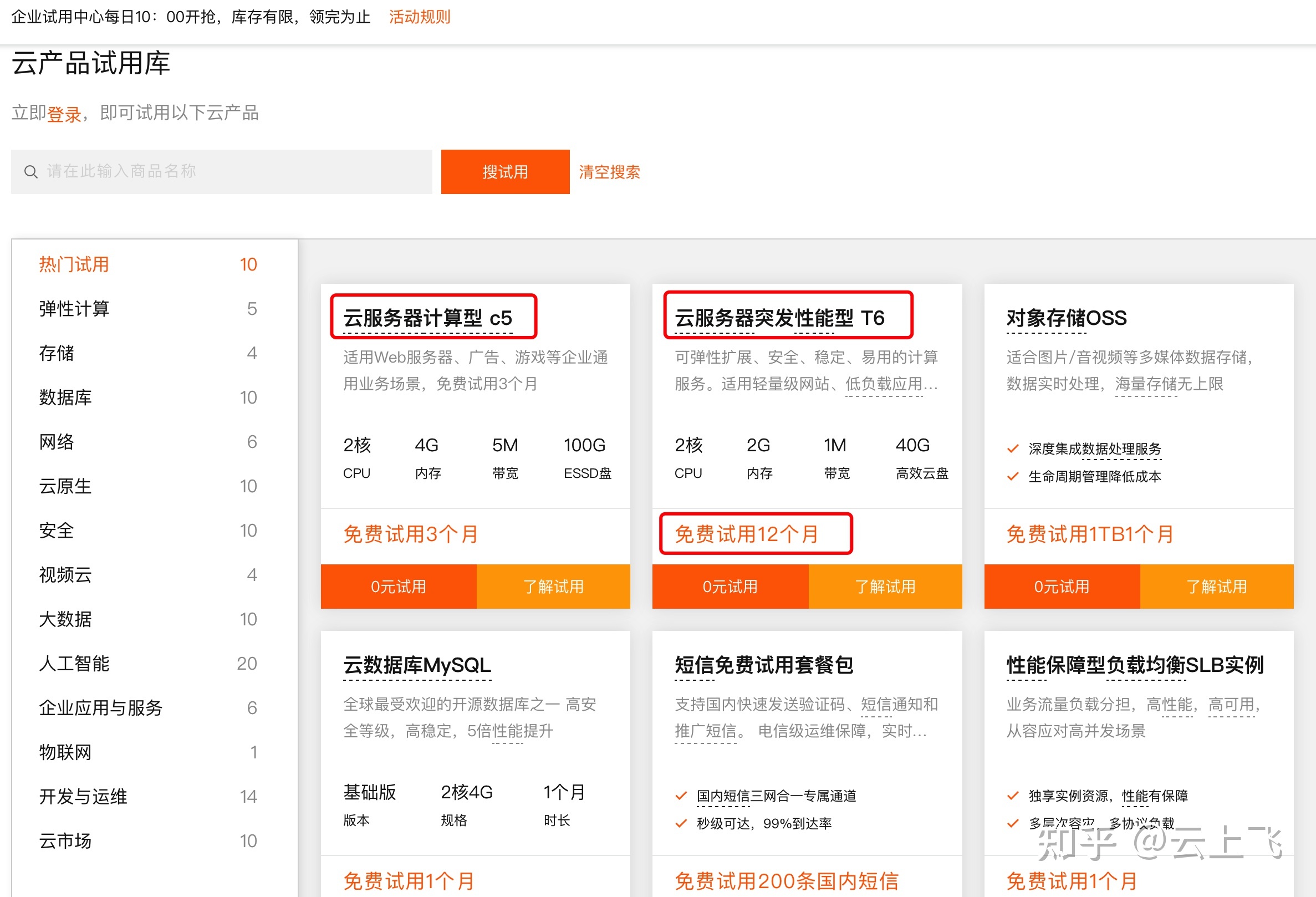Select the 数据库 category
1316x897 pixels.
coord(149,397)
